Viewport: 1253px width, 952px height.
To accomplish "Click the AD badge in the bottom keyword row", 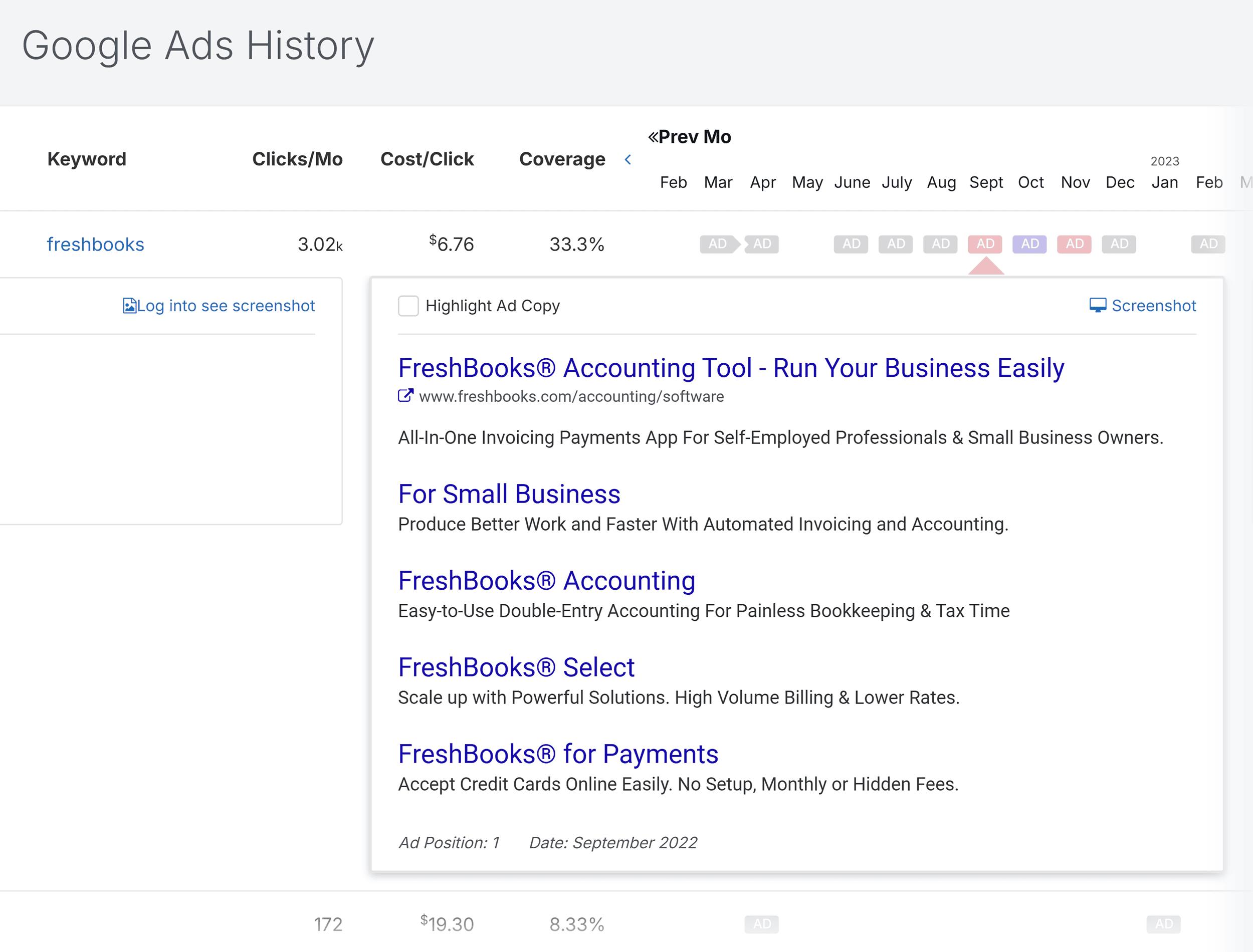I will pos(762,923).
